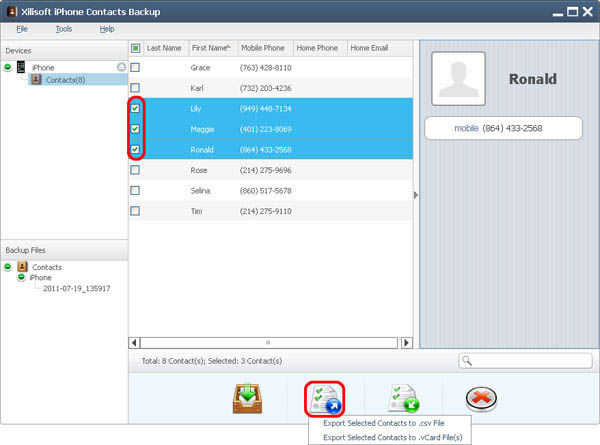Image resolution: width=600 pixels, height=445 pixels.
Task: Check the box for Rose
Action: (135, 170)
